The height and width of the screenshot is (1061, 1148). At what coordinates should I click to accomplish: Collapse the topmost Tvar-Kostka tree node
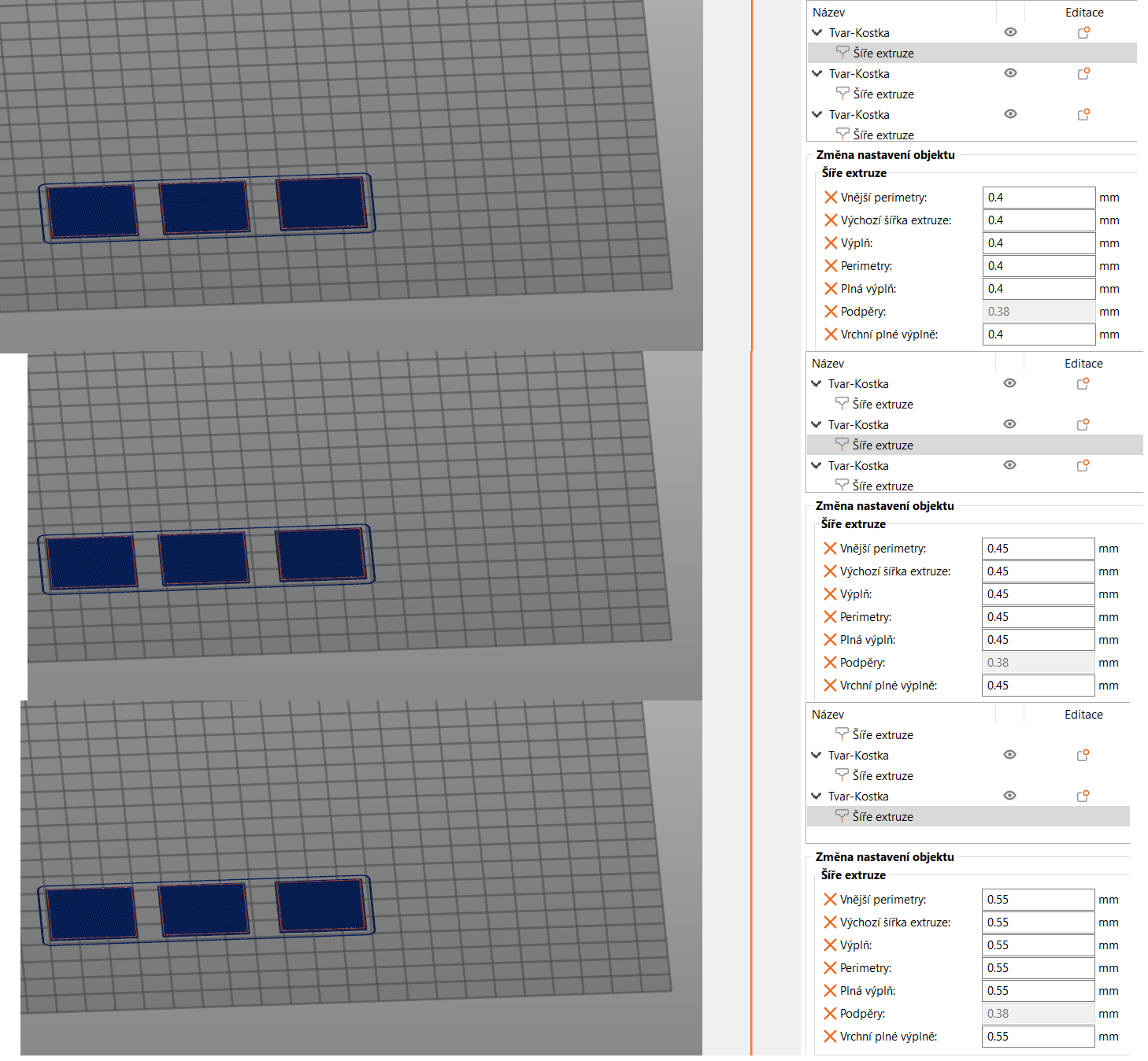click(x=817, y=33)
